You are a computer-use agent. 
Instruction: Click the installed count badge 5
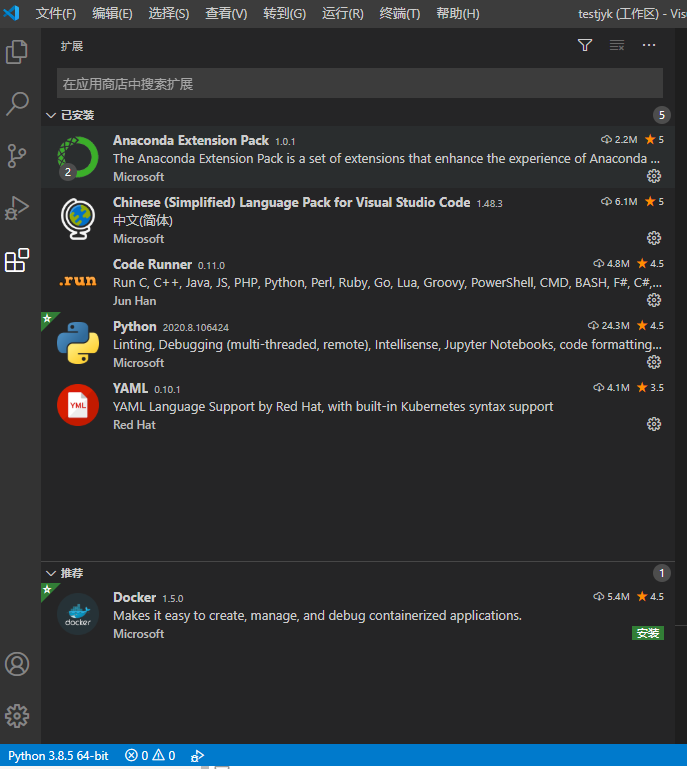coord(662,115)
